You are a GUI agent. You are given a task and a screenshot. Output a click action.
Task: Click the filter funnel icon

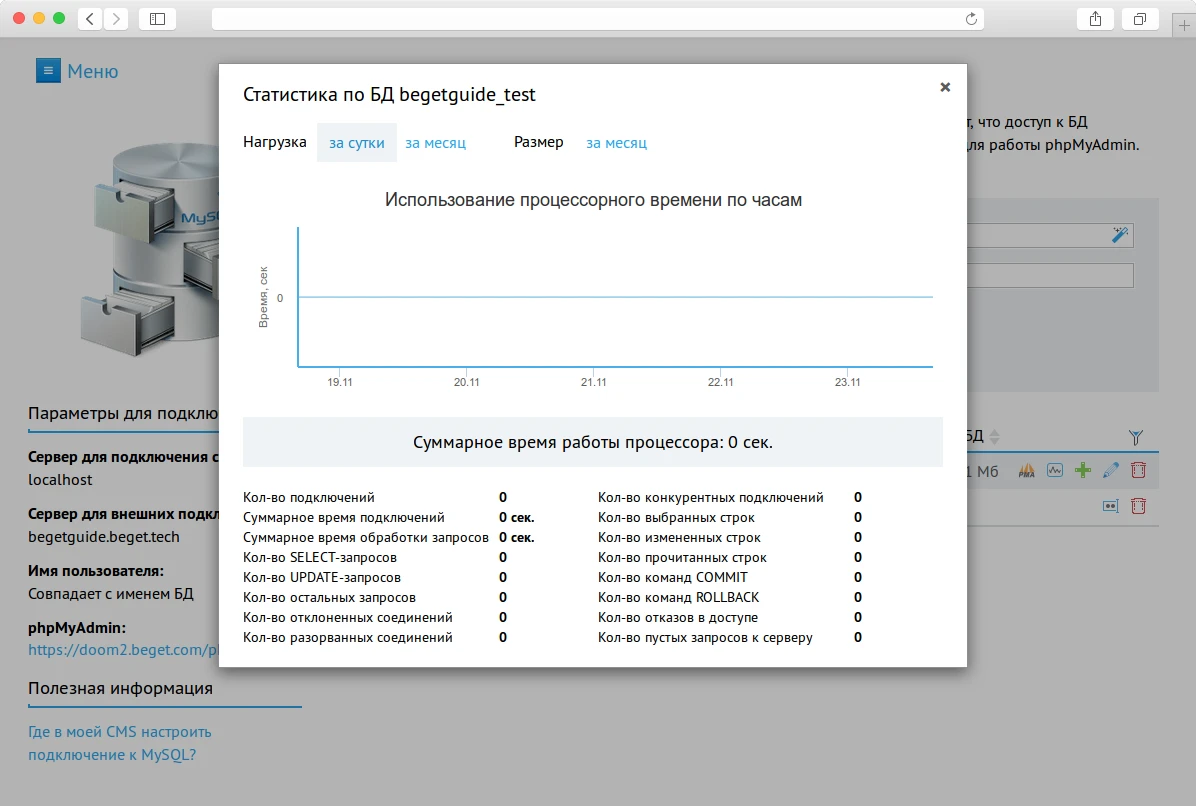1135,437
